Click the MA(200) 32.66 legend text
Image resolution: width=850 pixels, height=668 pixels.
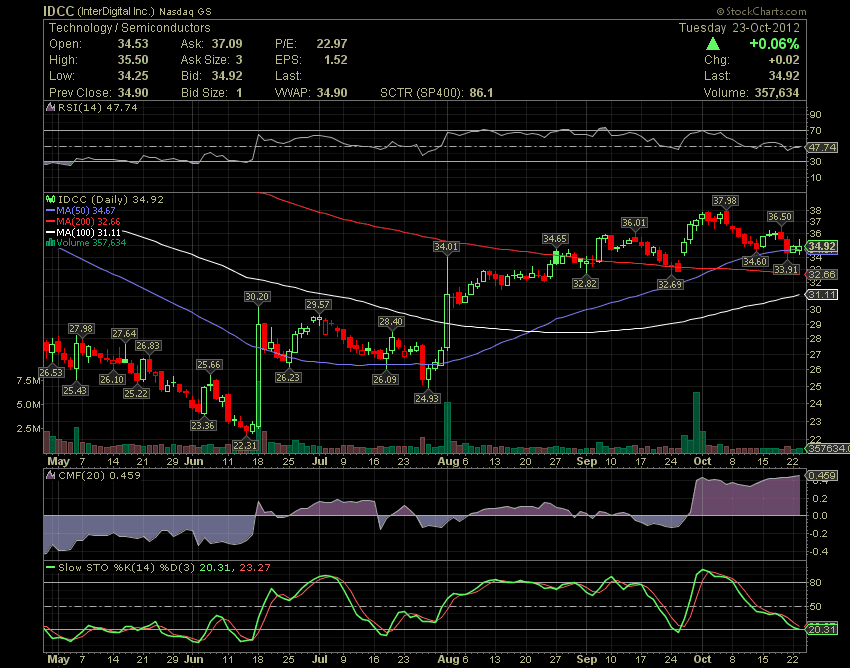coord(88,221)
